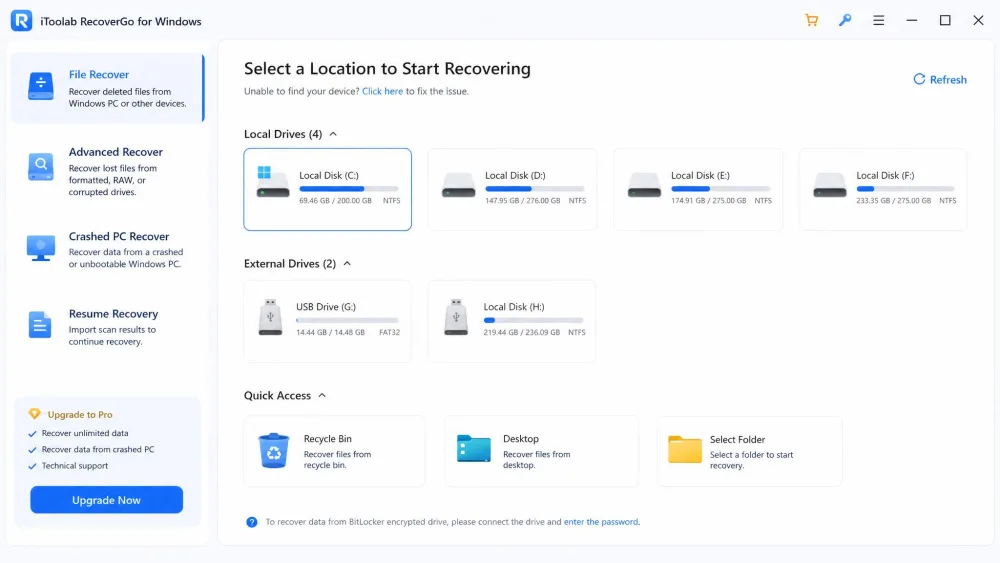Image resolution: width=1000 pixels, height=563 pixels.
Task: Click the Windows drive icon for Local Disk (C:)
Action: (272, 182)
